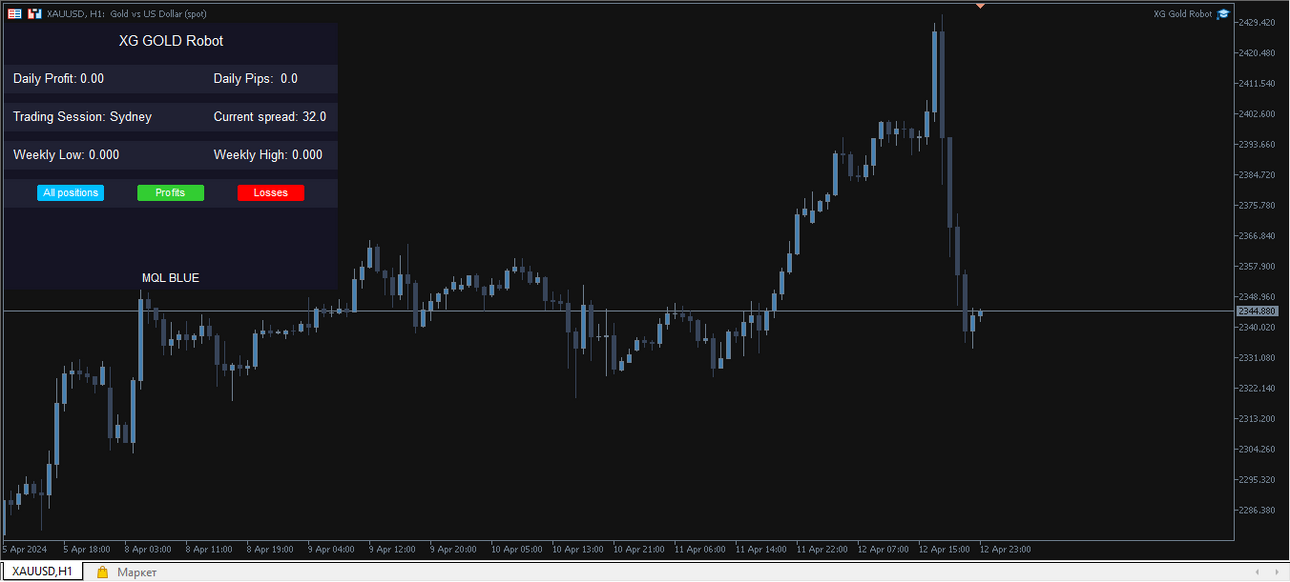The width and height of the screenshot is (1290, 582).
Task: Open the one-click trading panel icon
Action: pyautogui.click(x=34, y=14)
